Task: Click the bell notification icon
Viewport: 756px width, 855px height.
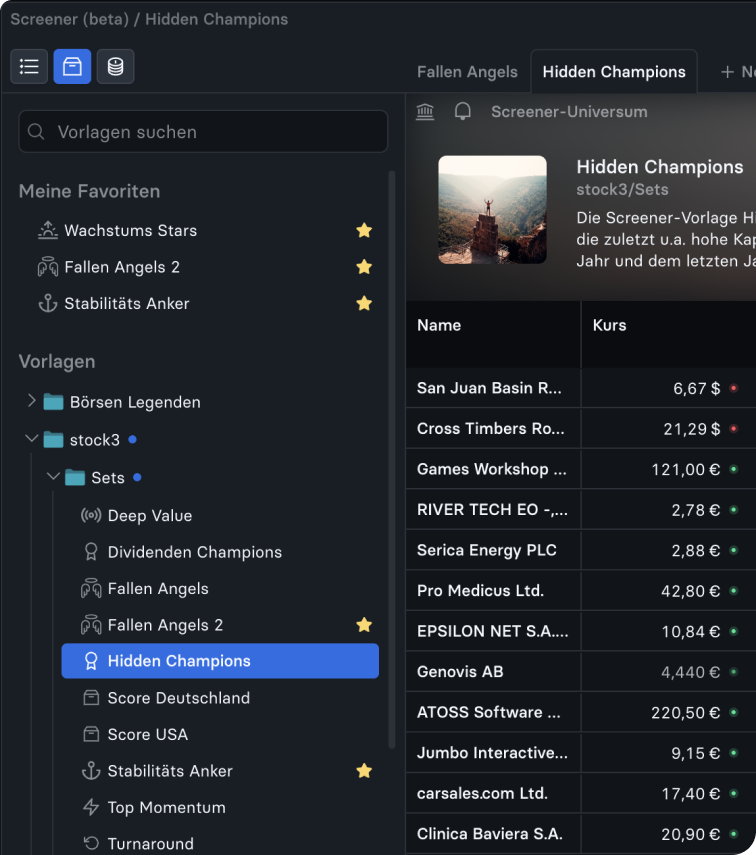Action: [462, 112]
